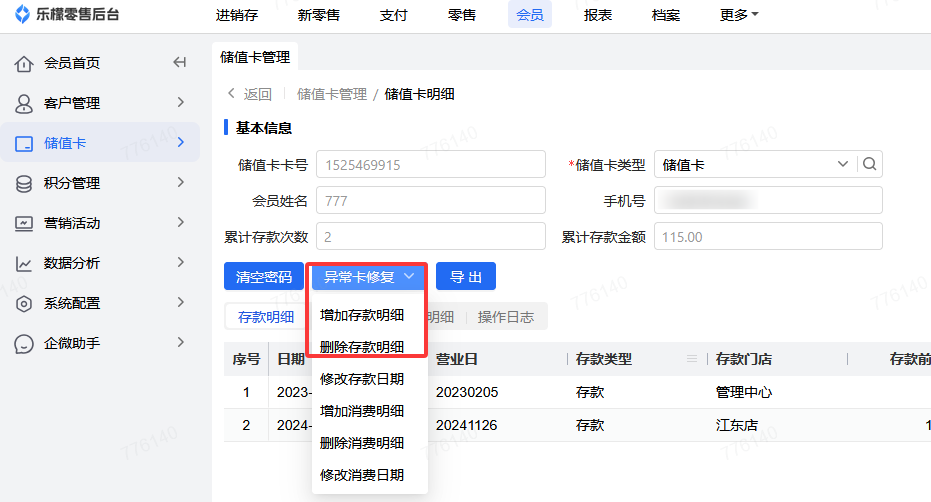Select 增加存款明细 from the menu
Viewport: 931px width, 502px height.
[x=362, y=315]
